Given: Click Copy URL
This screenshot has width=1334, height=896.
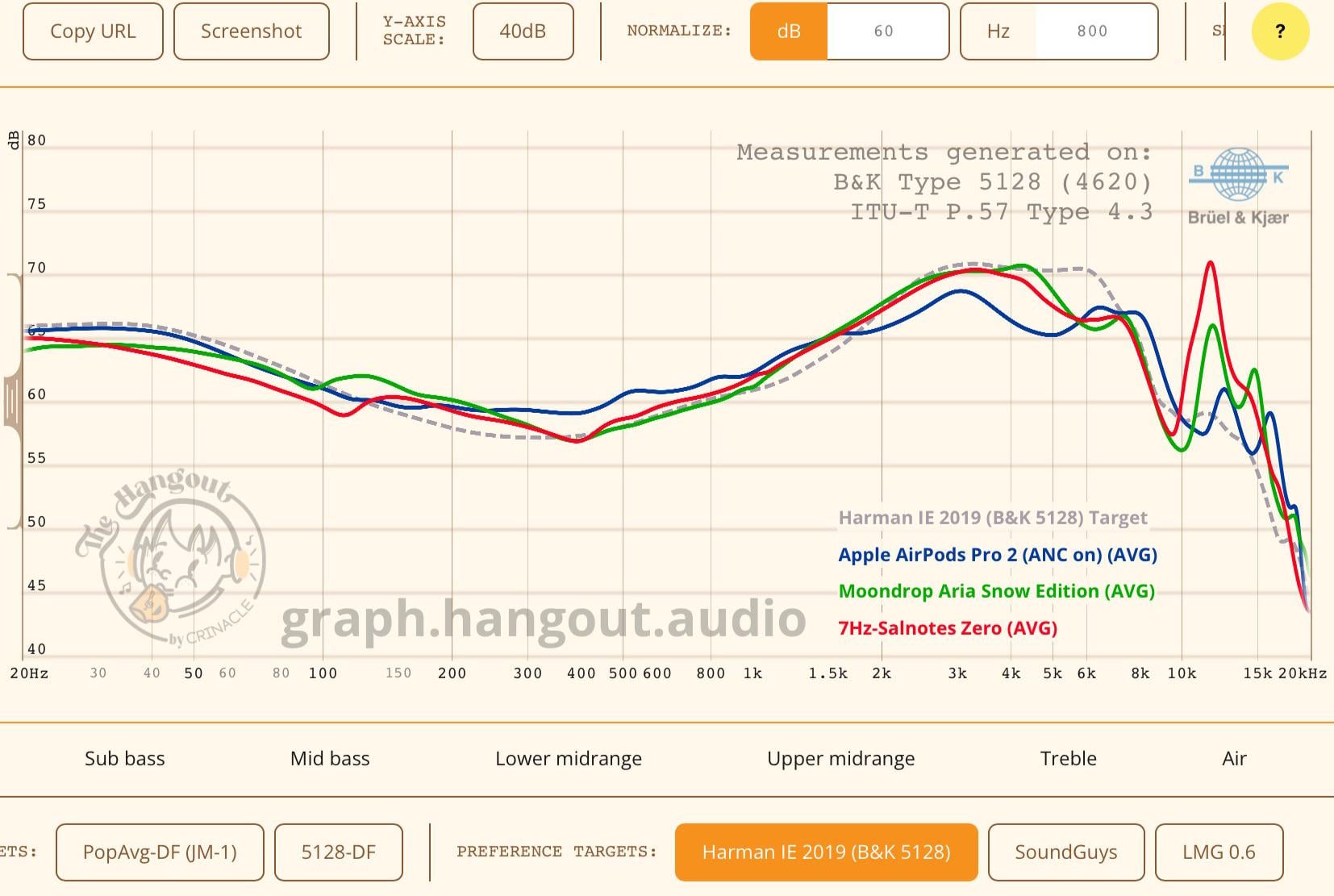Looking at the screenshot, I should point(93,31).
